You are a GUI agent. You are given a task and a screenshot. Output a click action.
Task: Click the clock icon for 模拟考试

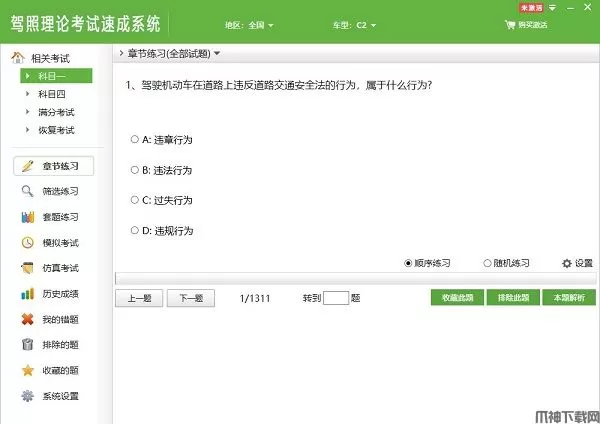coord(28,243)
